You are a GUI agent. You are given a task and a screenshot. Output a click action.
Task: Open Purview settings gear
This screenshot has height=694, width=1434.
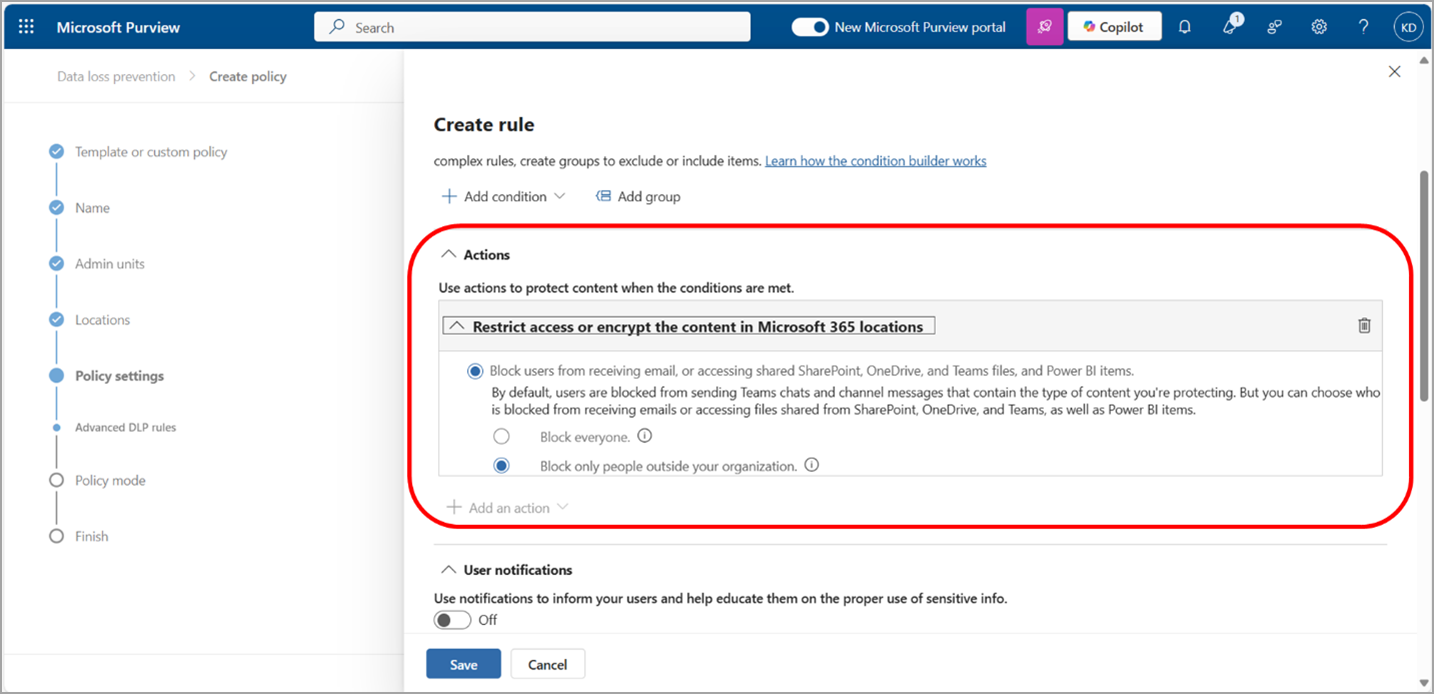click(1318, 26)
